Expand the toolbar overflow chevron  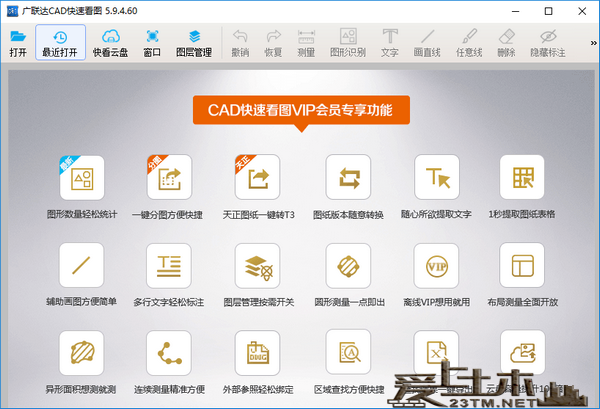click(x=593, y=43)
